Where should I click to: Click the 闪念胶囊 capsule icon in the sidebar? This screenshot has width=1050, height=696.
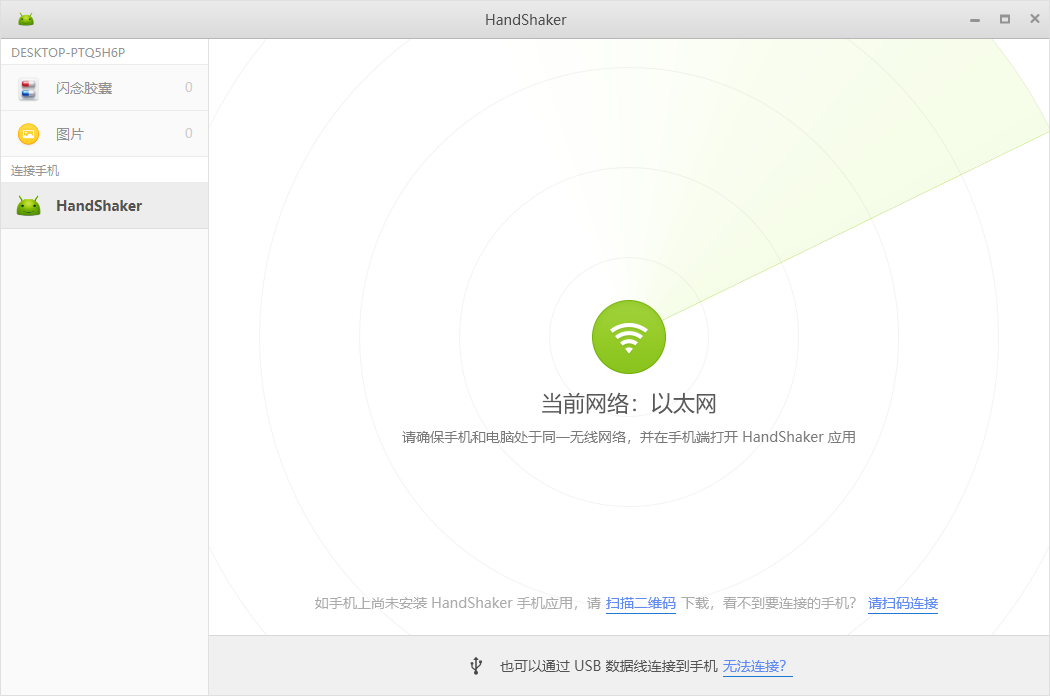[28, 88]
